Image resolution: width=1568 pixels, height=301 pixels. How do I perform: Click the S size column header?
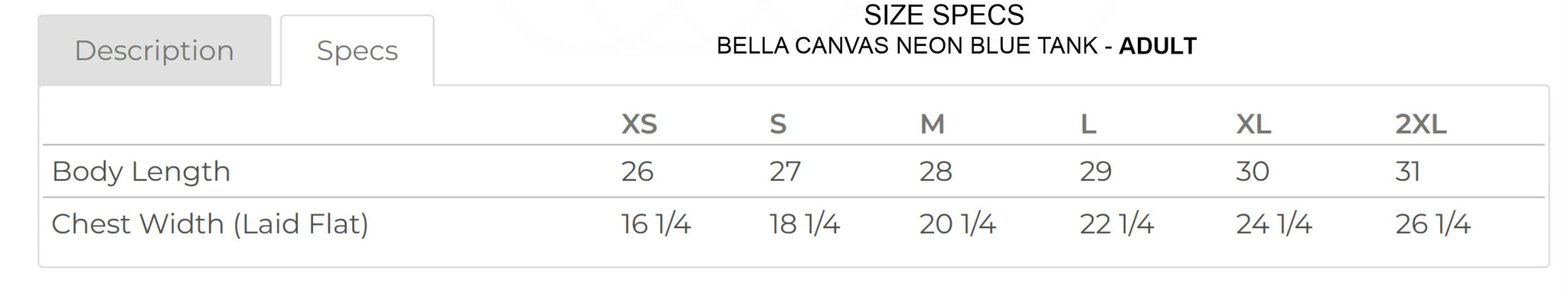tap(778, 123)
